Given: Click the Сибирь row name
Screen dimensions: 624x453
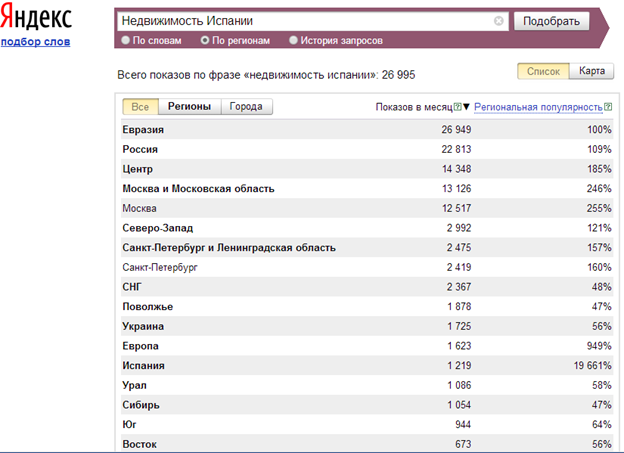Looking at the screenshot, I should pos(141,405).
